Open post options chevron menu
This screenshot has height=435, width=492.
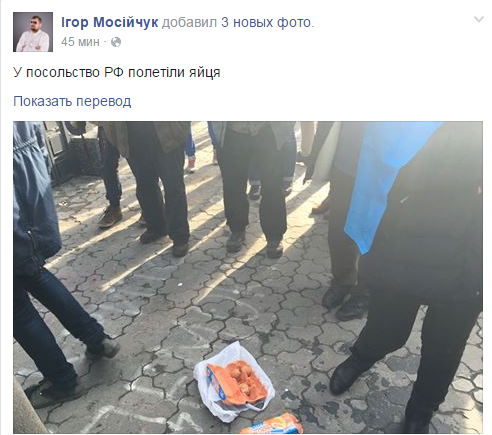coord(479,19)
